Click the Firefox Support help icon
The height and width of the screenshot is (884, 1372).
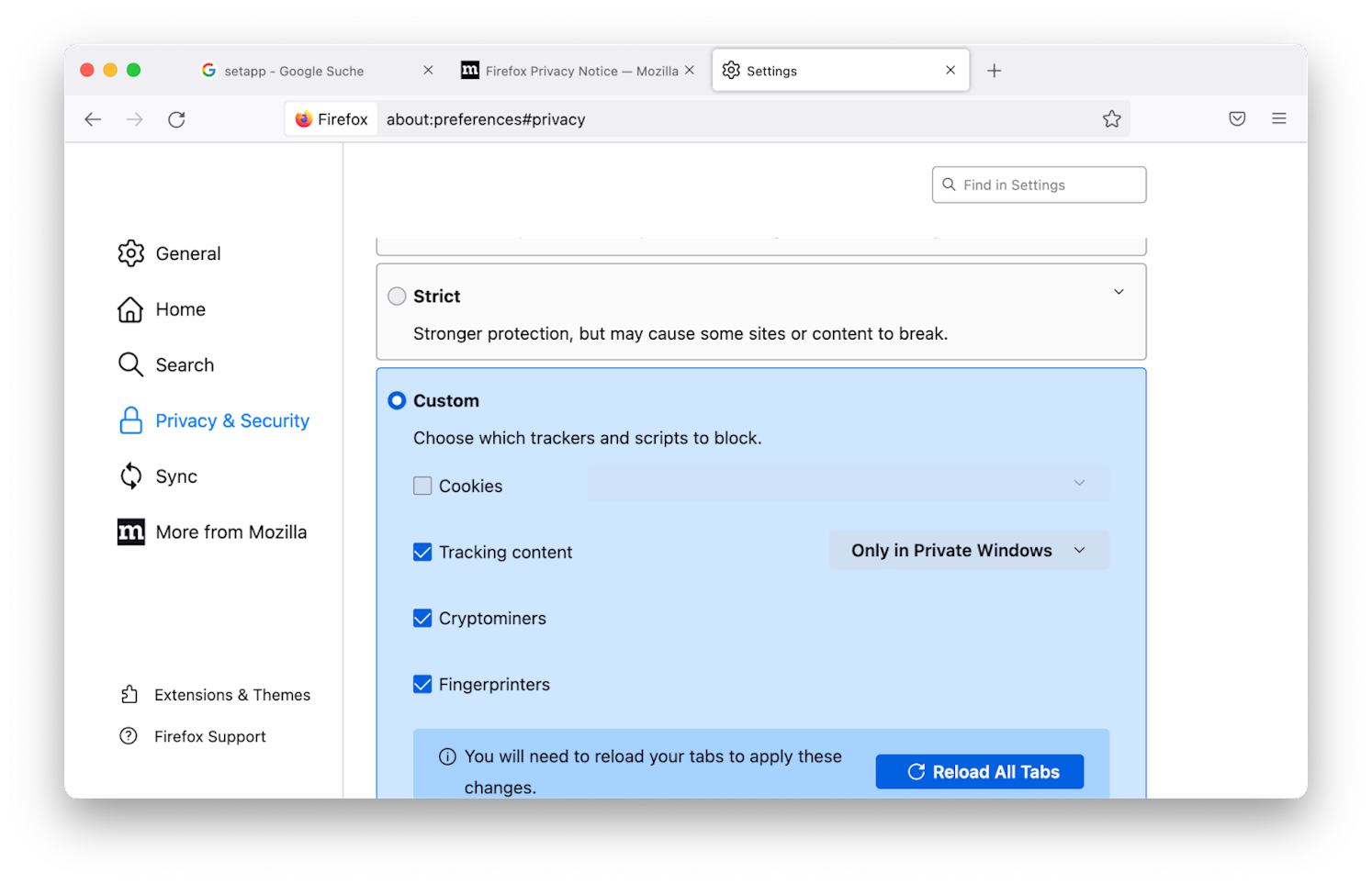point(129,736)
